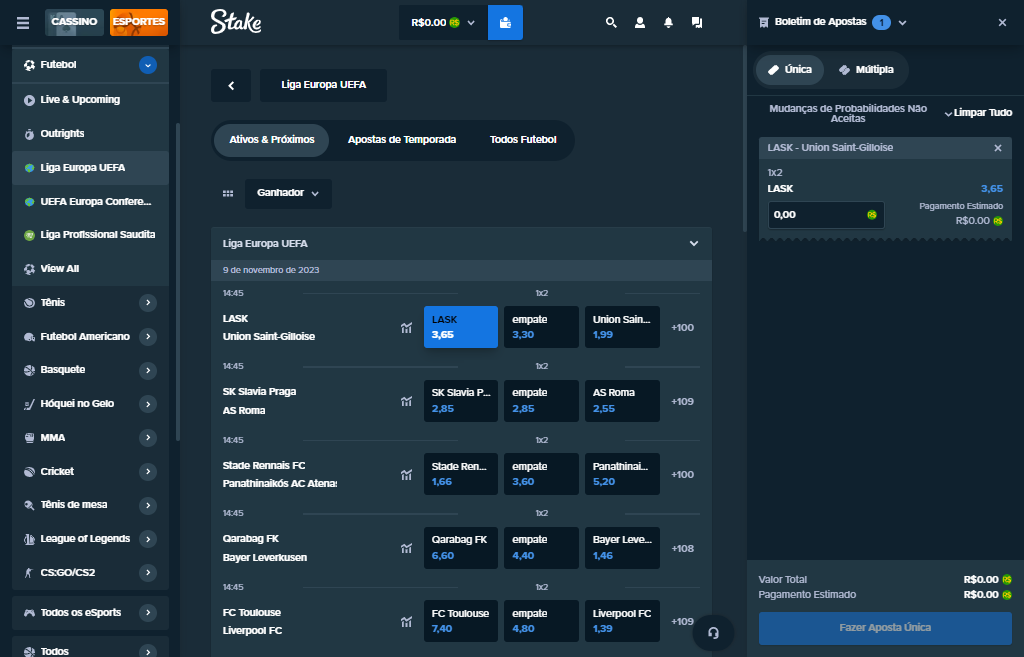Expand Todos os eSports category

(x=148, y=613)
